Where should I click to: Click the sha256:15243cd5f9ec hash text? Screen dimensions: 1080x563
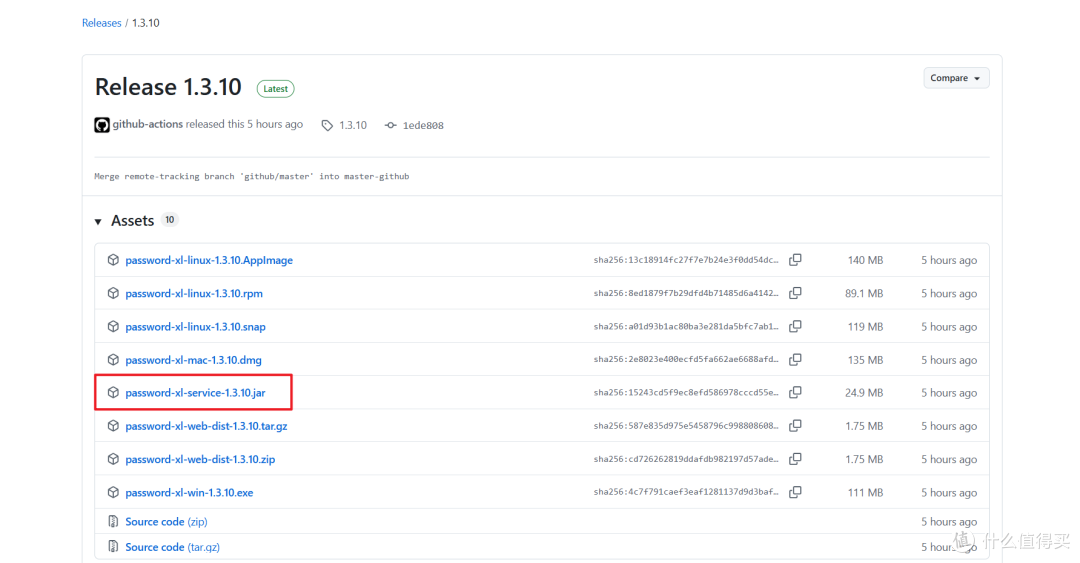tap(686, 392)
